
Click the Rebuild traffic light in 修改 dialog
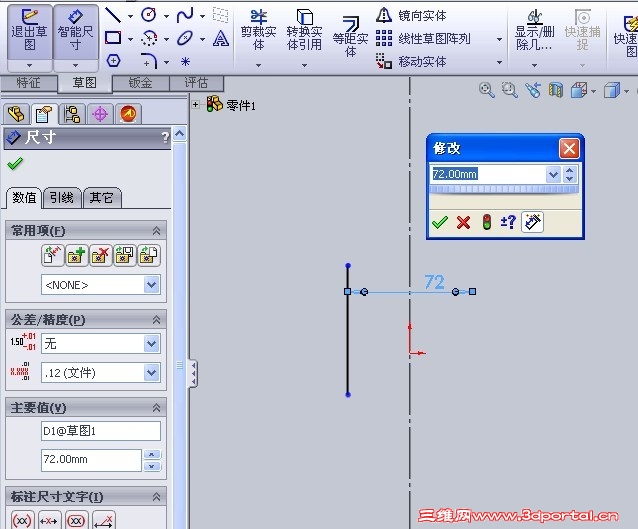487,223
